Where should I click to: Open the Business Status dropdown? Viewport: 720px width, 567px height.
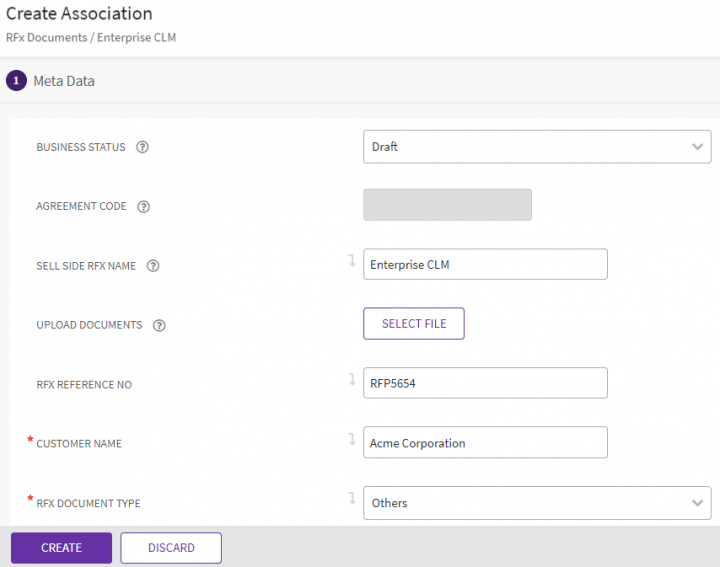pyautogui.click(x=537, y=147)
